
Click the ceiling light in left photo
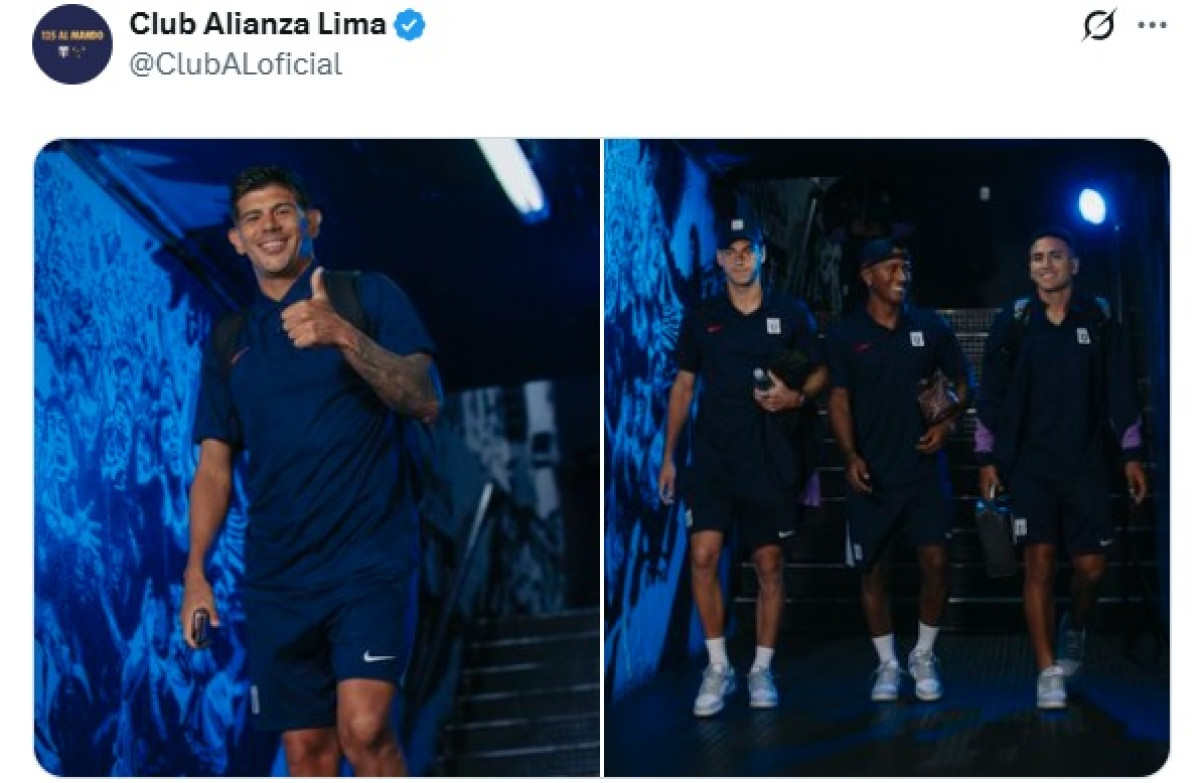pyautogui.click(x=512, y=176)
